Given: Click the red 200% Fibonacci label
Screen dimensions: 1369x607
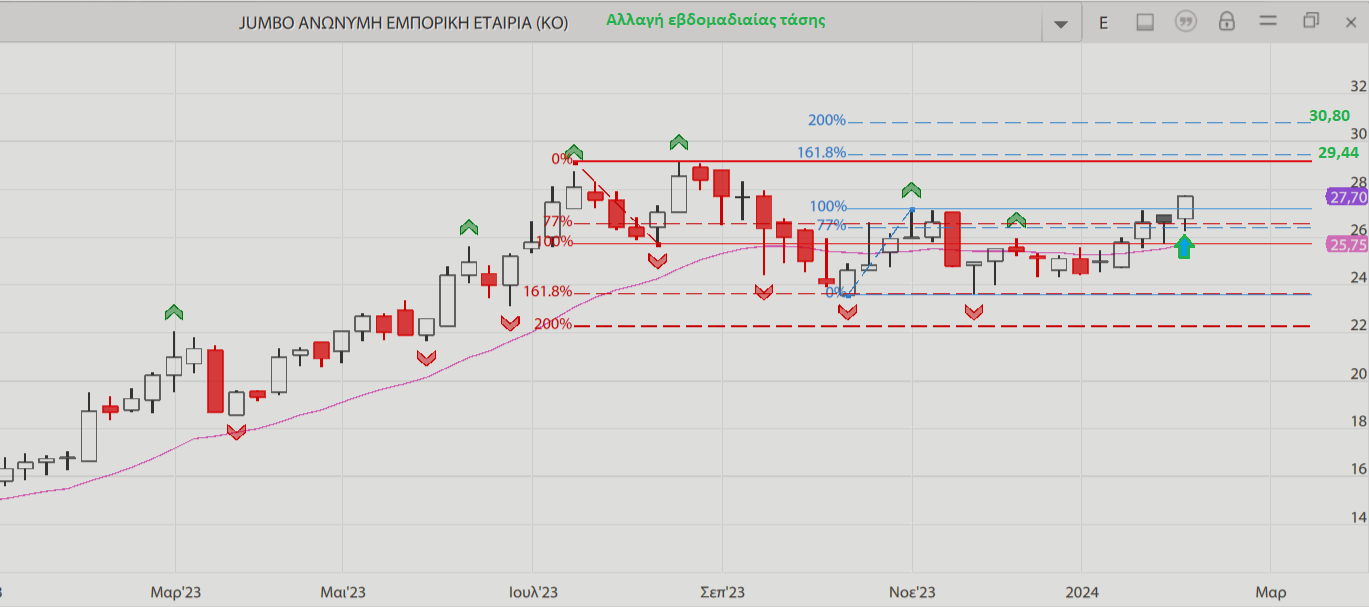Looking at the screenshot, I should (x=553, y=324).
